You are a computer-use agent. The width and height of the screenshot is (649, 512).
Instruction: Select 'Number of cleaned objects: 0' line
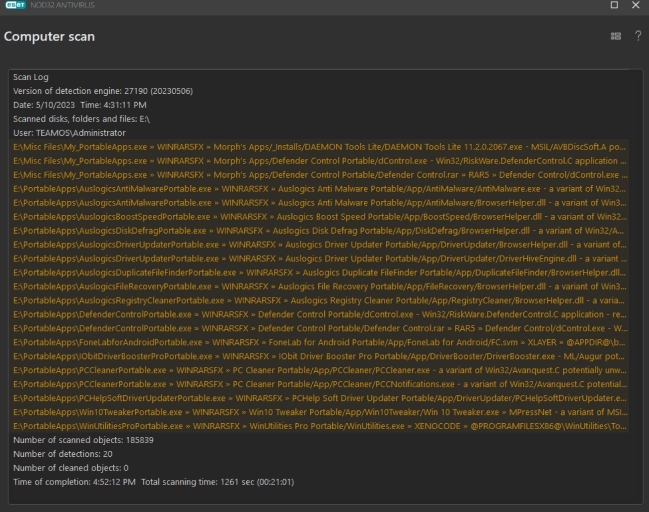point(71,468)
